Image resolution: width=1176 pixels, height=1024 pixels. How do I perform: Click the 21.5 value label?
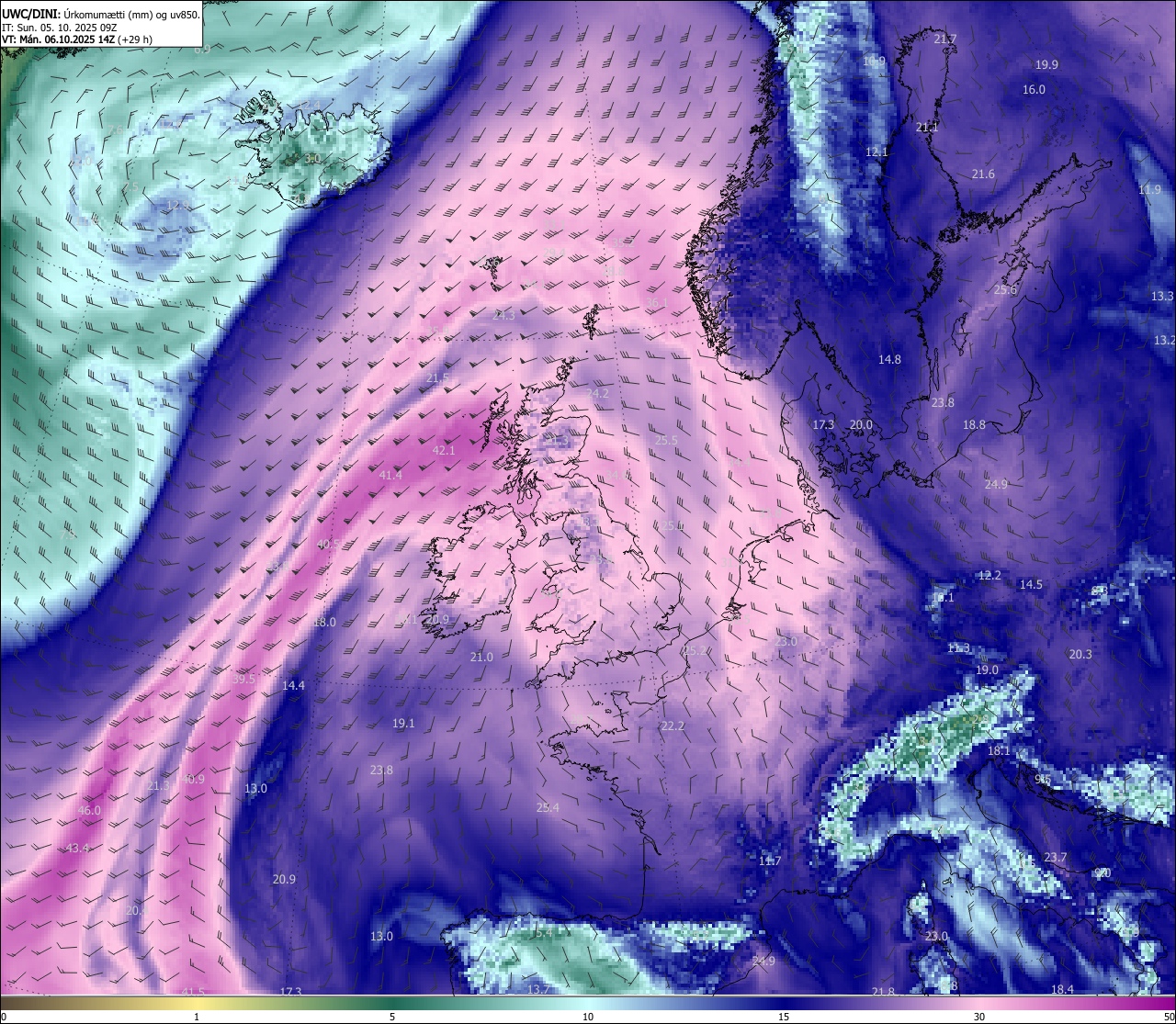[437, 377]
